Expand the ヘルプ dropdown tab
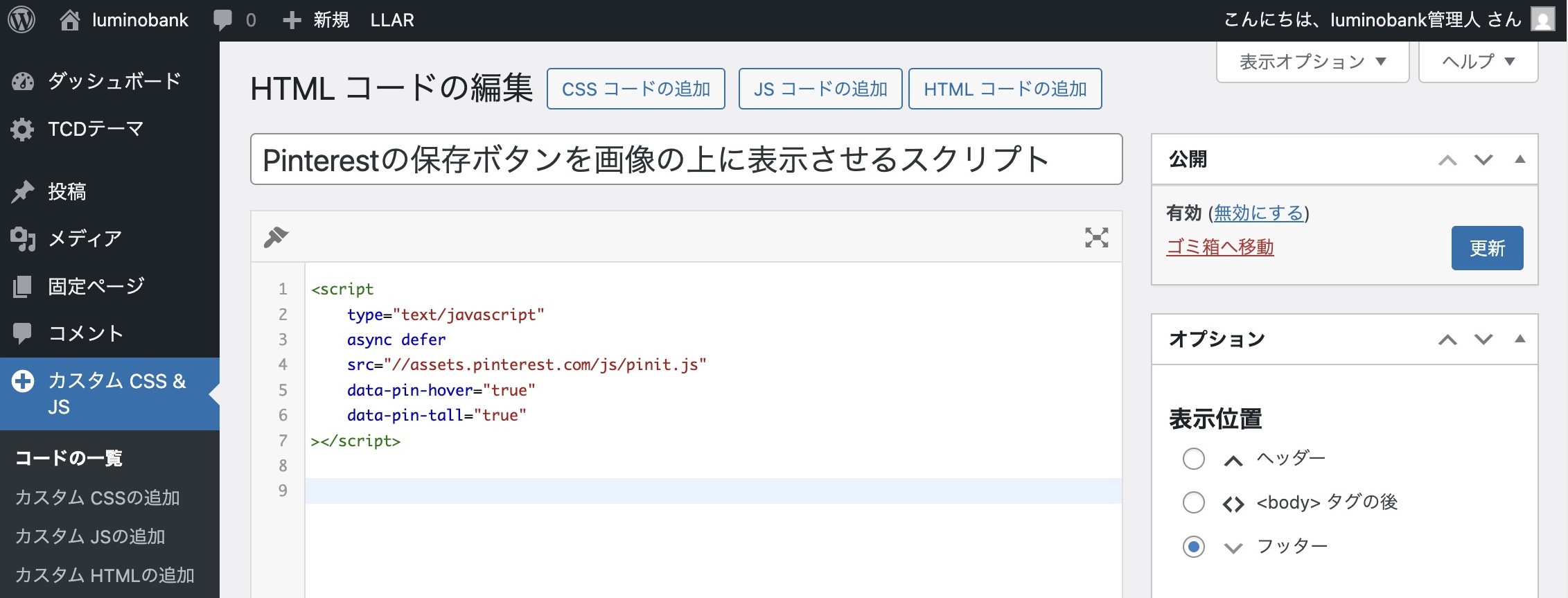Screen dimensions: 1568x598 pos(1478,62)
